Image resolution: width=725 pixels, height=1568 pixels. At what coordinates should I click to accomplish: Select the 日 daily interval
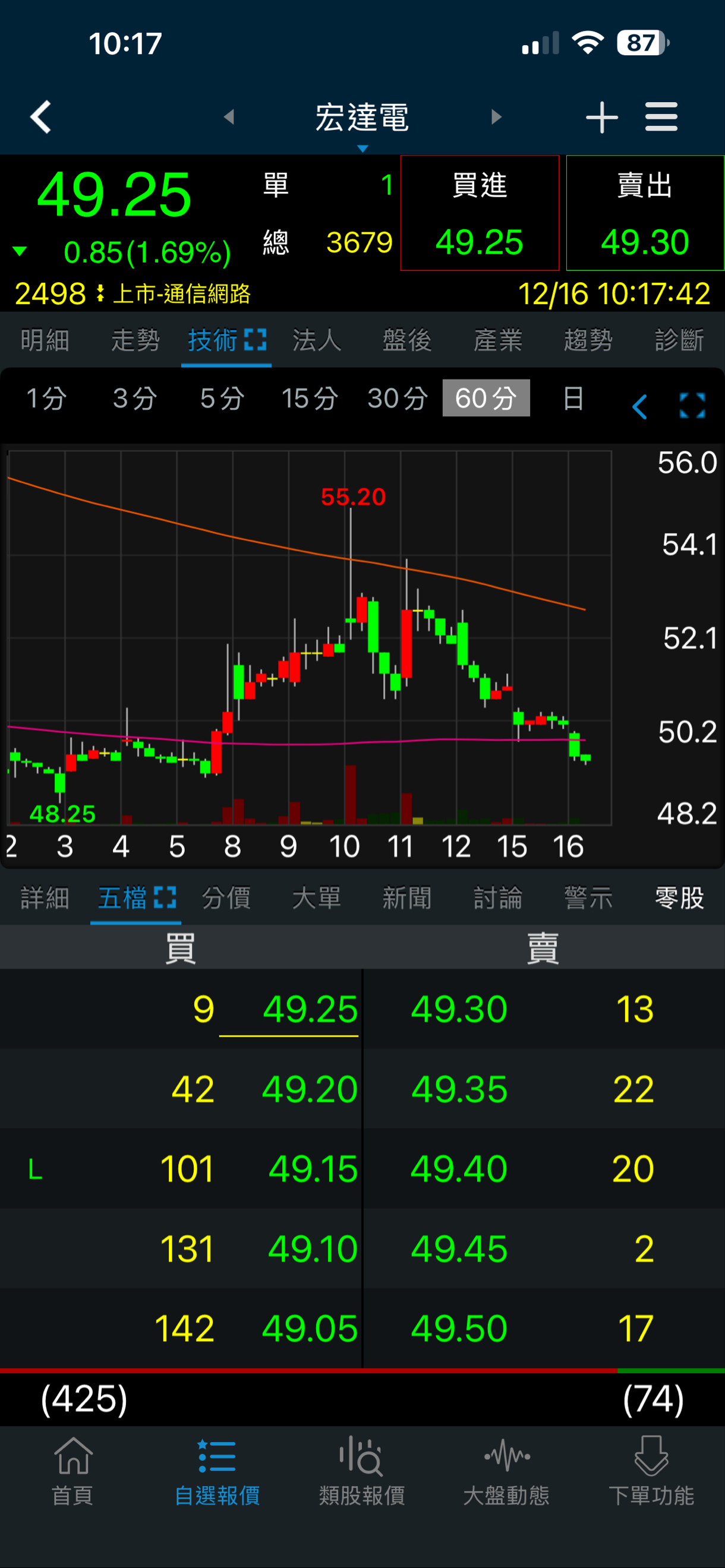[x=573, y=399]
